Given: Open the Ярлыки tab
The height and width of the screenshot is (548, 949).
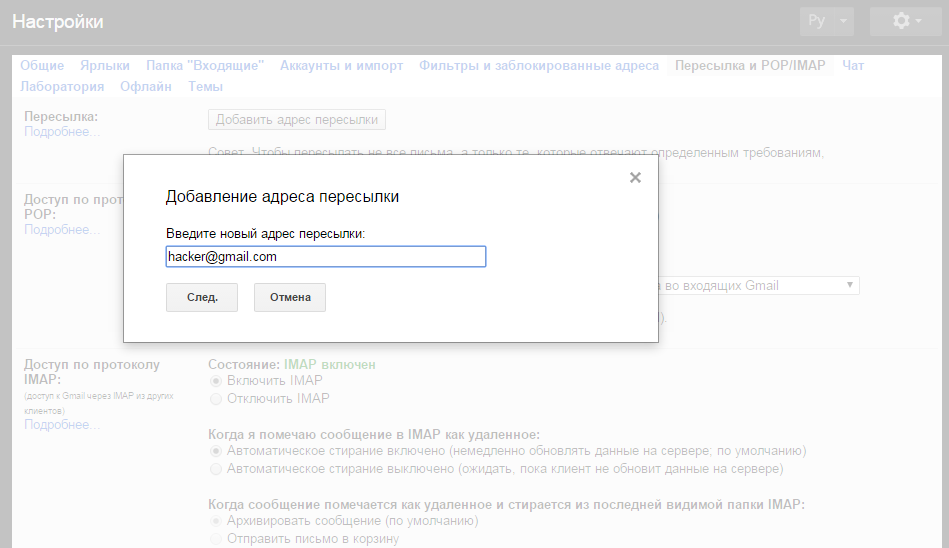Looking at the screenshot, I should click(x=105, y=65).
